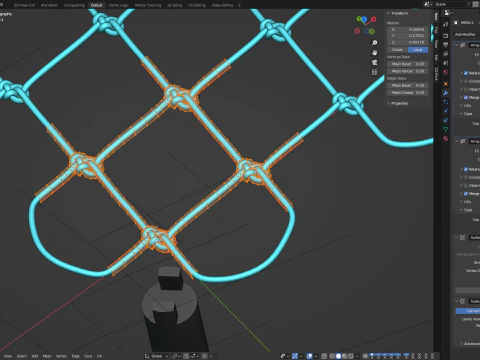Collapse the Transform panel in sidebar
Screen dimensions: 480x360
point(398,13)
